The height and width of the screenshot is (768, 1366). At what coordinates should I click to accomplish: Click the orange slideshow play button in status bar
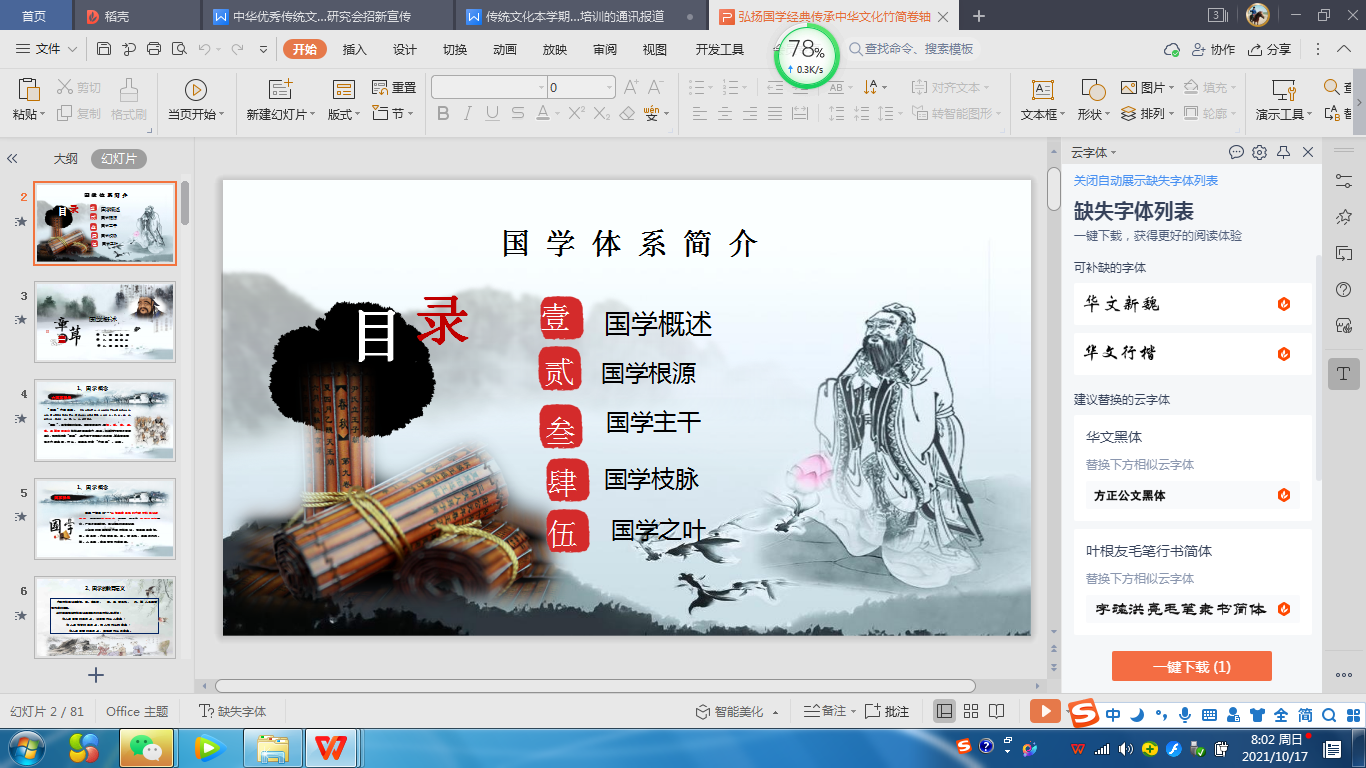pyautogui.click(x=1045, y=711)
